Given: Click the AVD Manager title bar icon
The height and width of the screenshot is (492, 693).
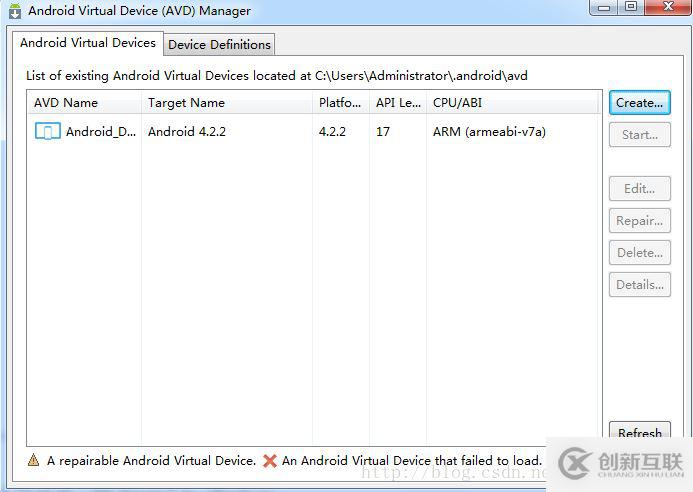Looking at the screenshot, I should (x=15, y=11).
